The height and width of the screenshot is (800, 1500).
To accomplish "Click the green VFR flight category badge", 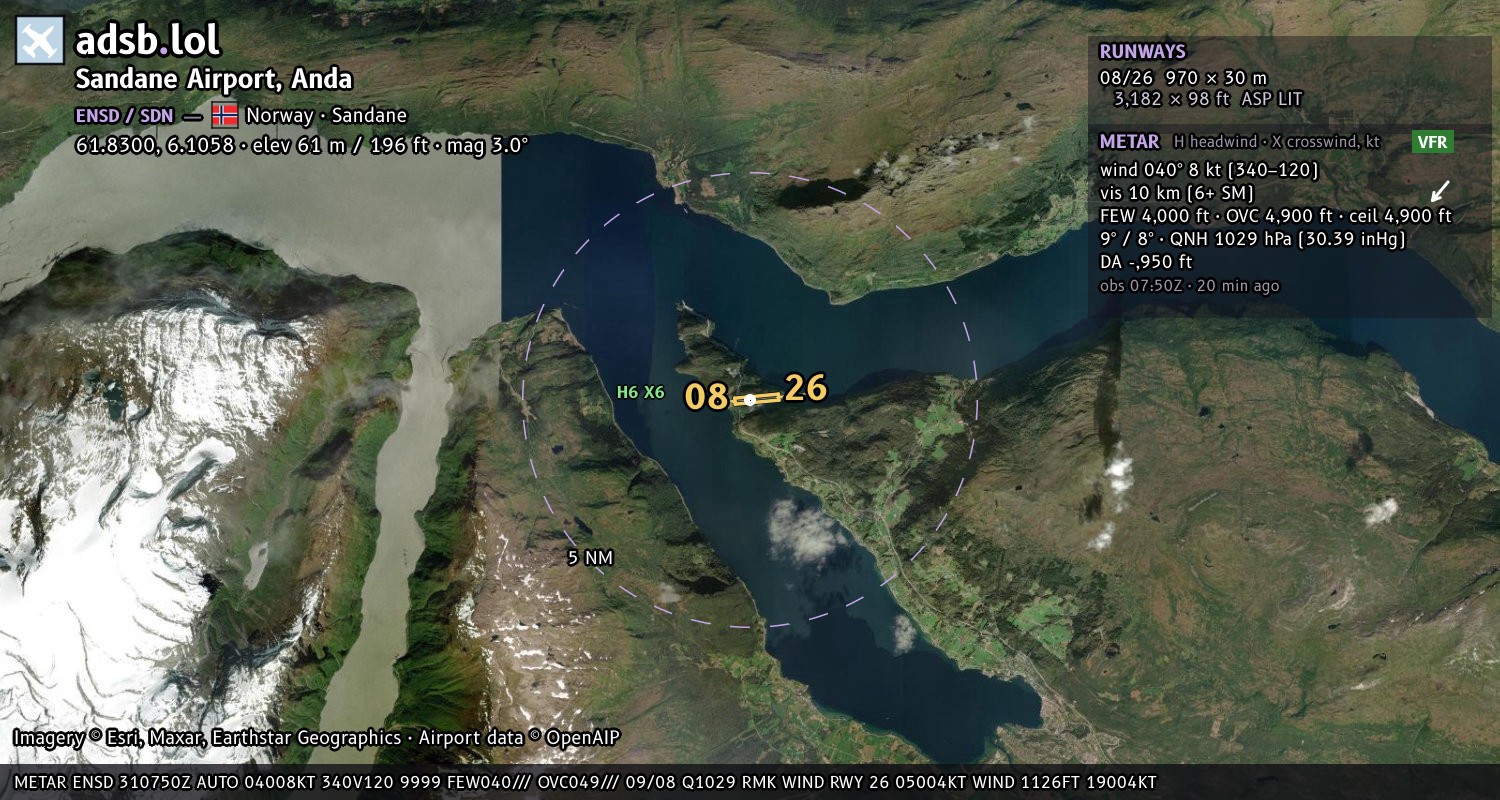I will (1432, 142).
